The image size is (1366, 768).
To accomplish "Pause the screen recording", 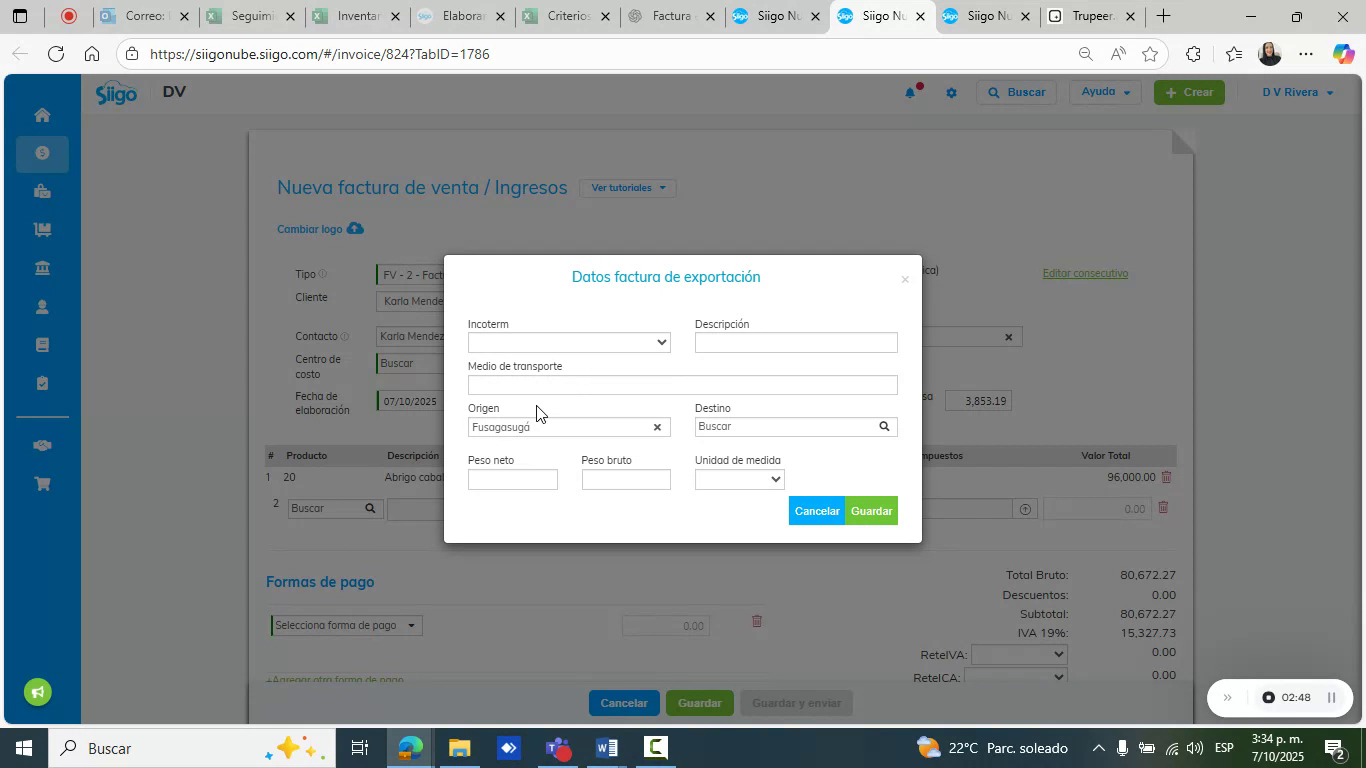I will [x=1331, y=698].
